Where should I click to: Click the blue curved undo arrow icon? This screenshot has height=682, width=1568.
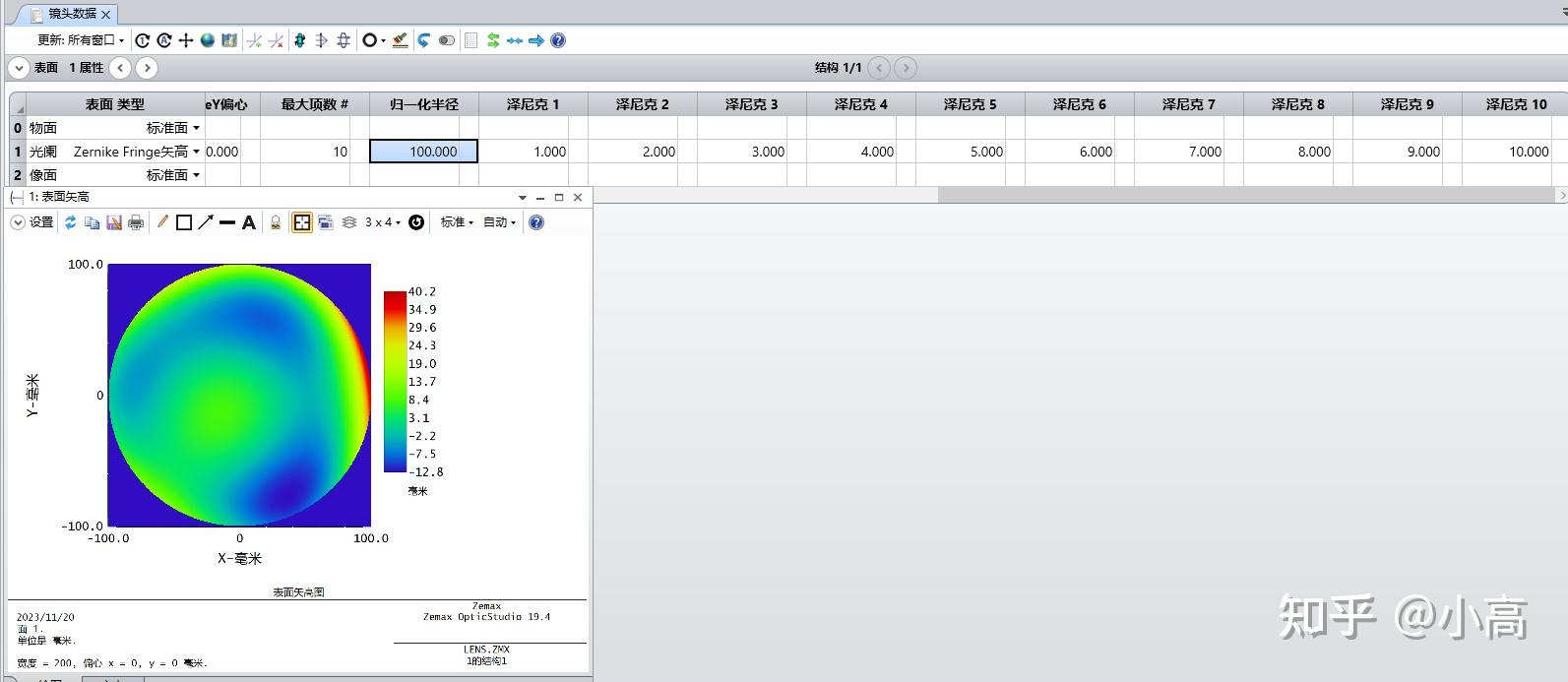click(424, 40)
